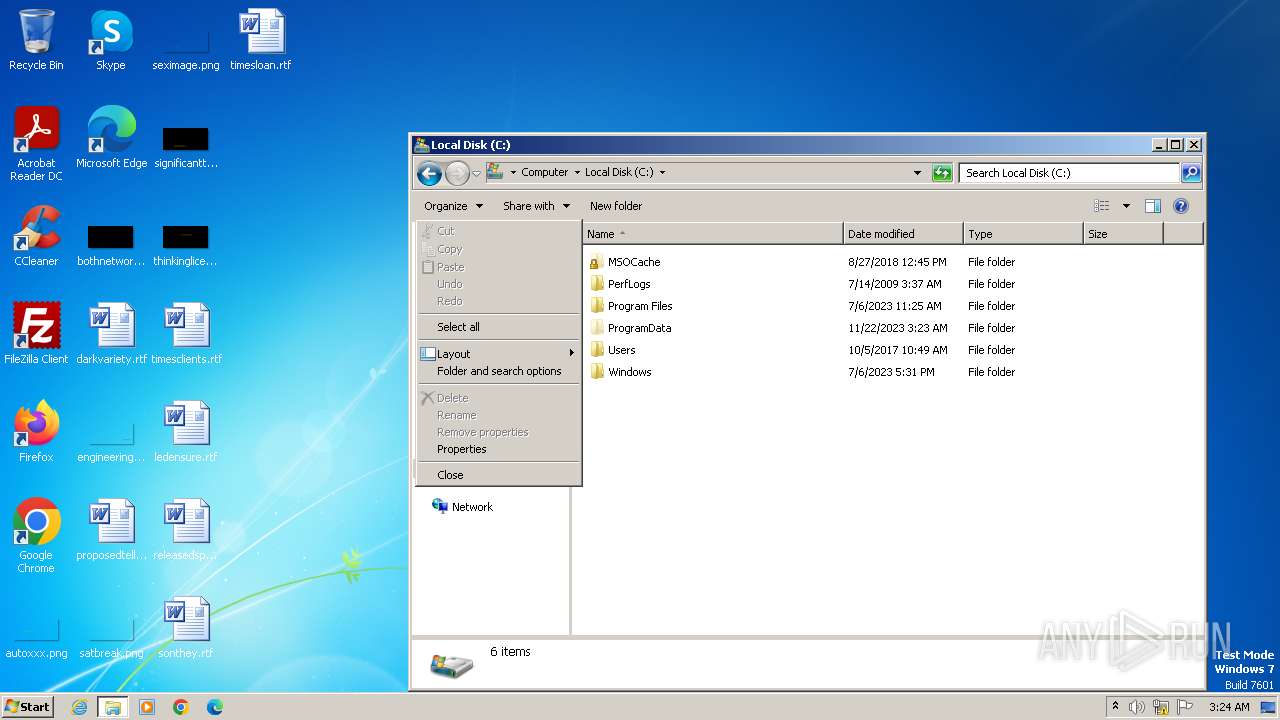Select ledensure.rtf on the desktop
The width and height of the screenshot is (1280, 720).
click(x=186, y=432)
